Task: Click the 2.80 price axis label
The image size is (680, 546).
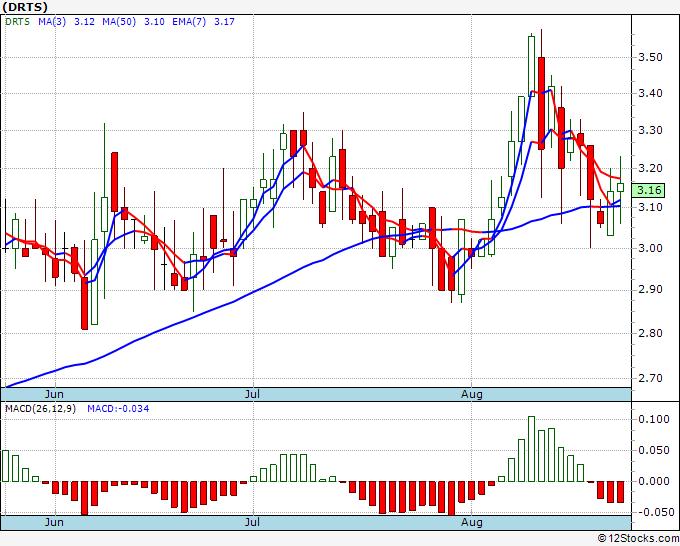Action: click(x=650, y=333)
